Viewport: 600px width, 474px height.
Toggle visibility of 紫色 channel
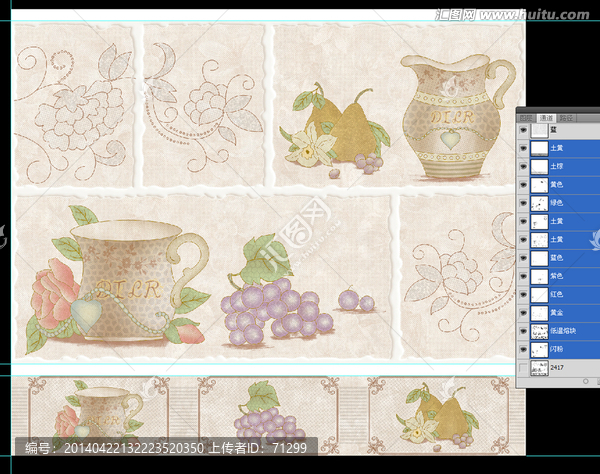click(x=523, y=276)
